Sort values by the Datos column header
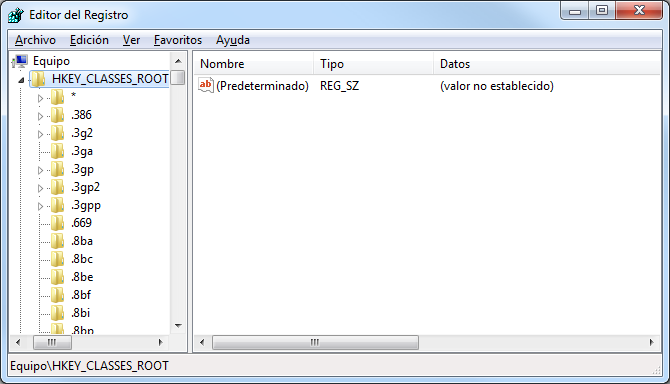This screenshot has height=384, width=670. (x=547, y=64)
